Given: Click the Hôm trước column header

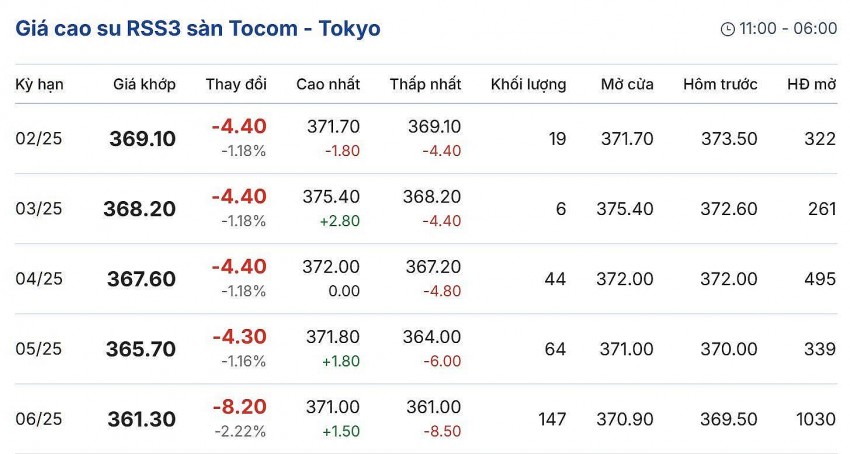Looking at the screenshot, I should 720,84.
